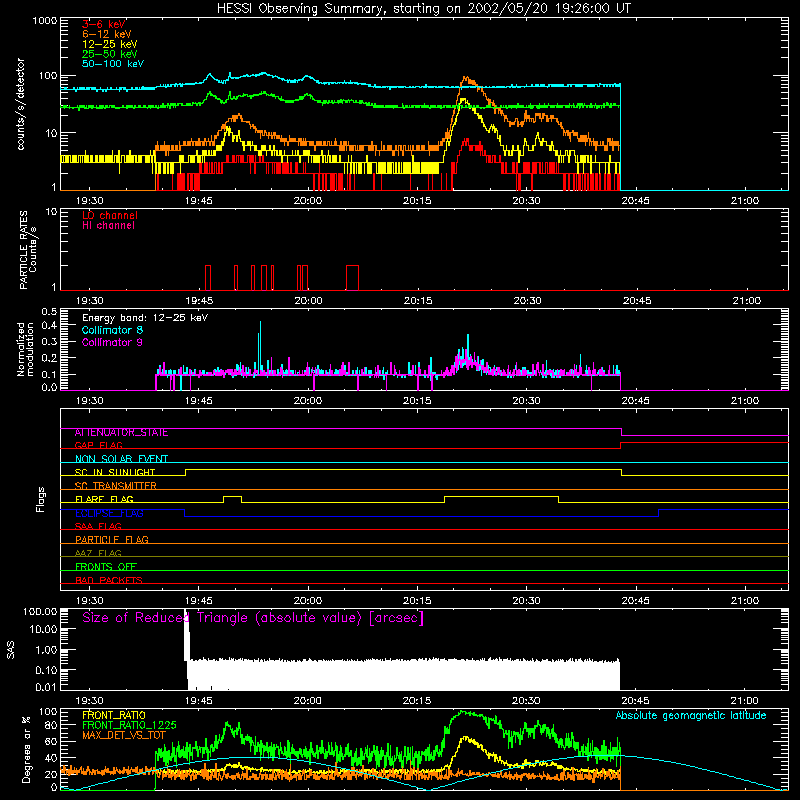The width and height of the screenshot is (800, 800).
Task: Click the 'Degrees or %' axis label
Action: pyautogui.click(x=26, y=749)
